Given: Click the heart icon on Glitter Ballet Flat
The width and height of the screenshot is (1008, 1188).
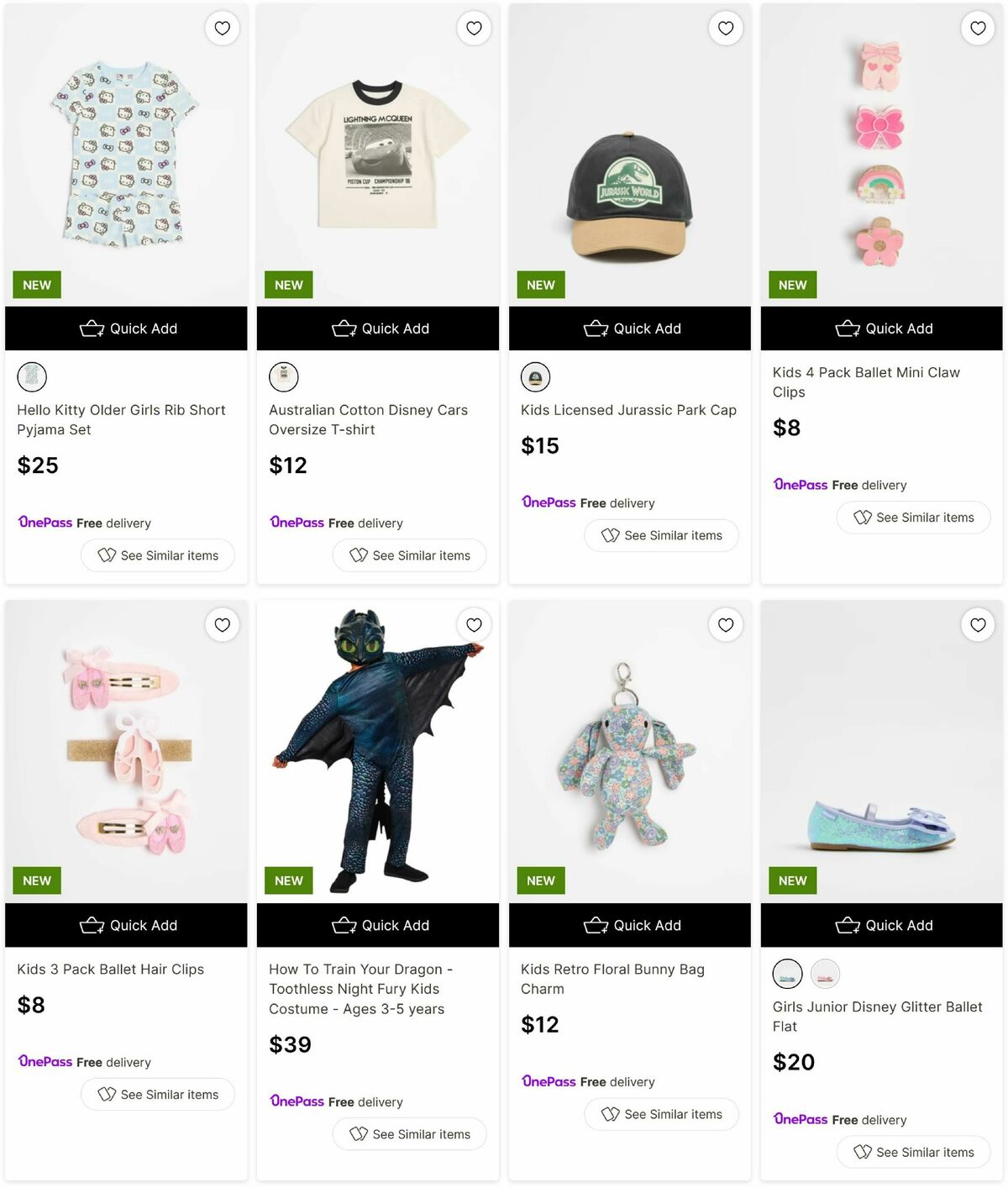Looking at the screenshot, I should pos(977,624).
